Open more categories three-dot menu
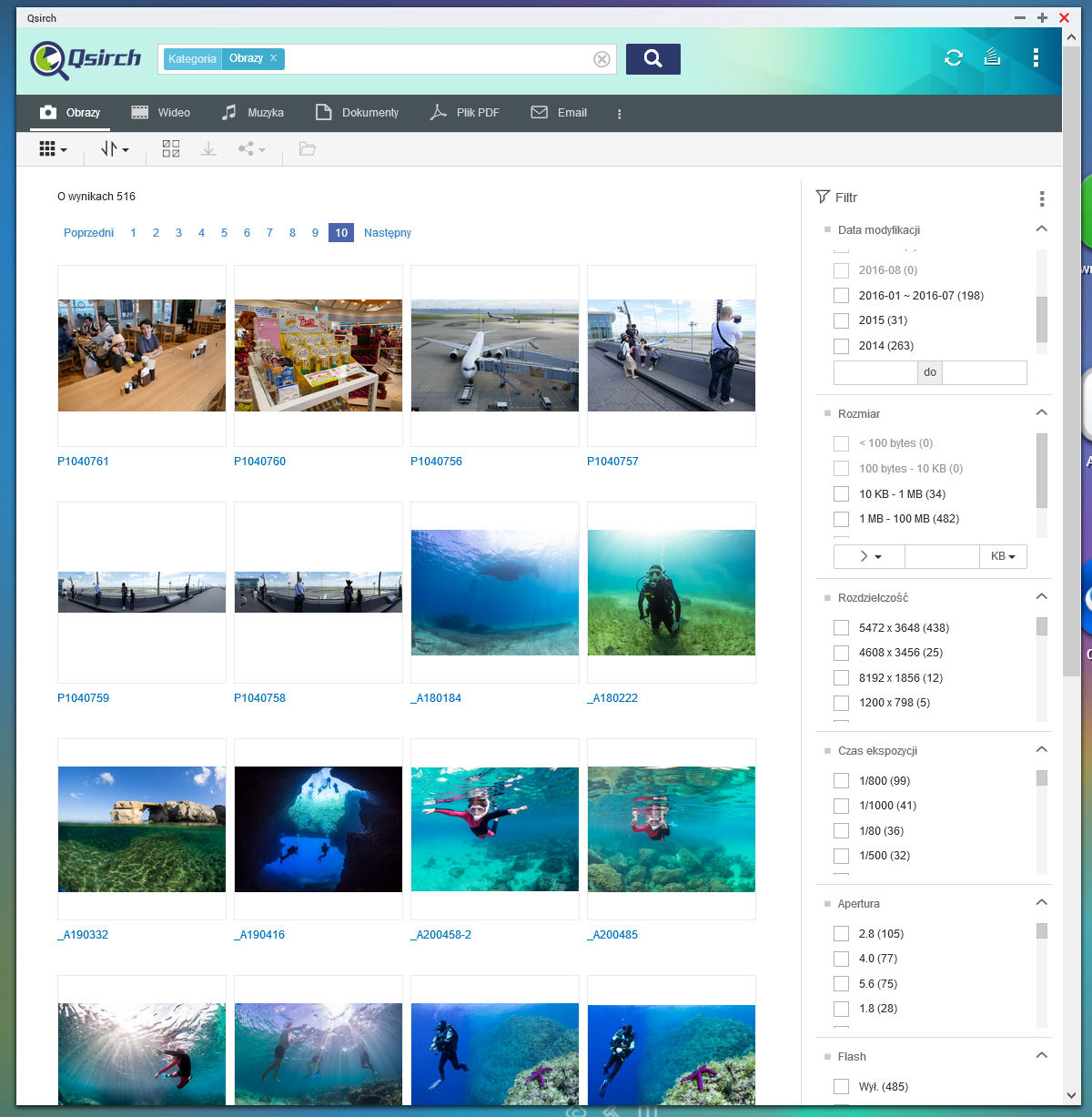 tap(620, 114)
